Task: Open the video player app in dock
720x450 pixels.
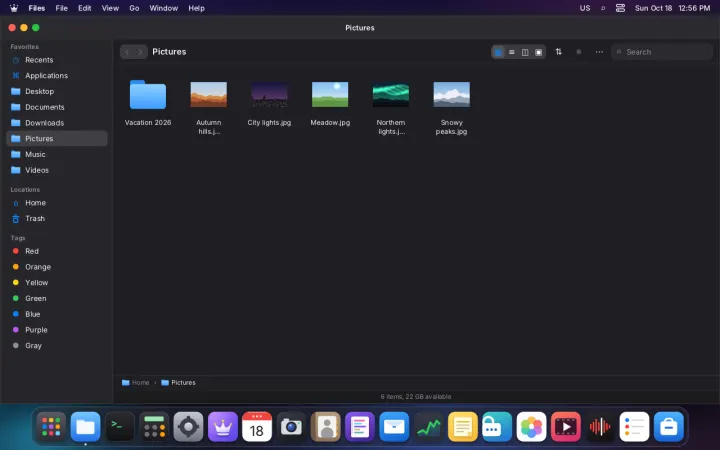Action: click(x=565, y=427)
